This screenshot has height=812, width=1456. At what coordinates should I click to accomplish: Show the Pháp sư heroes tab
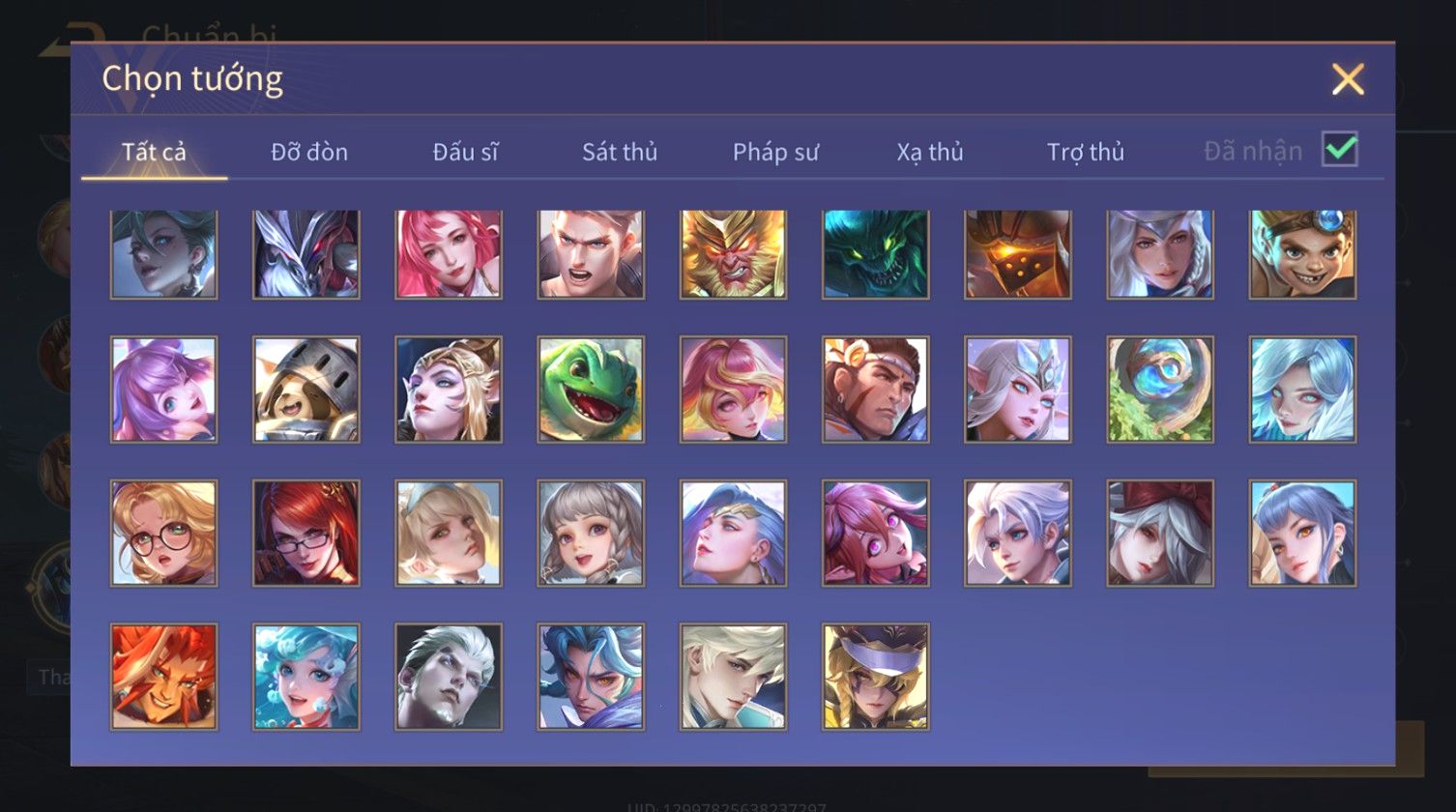(x=775, y=152)
